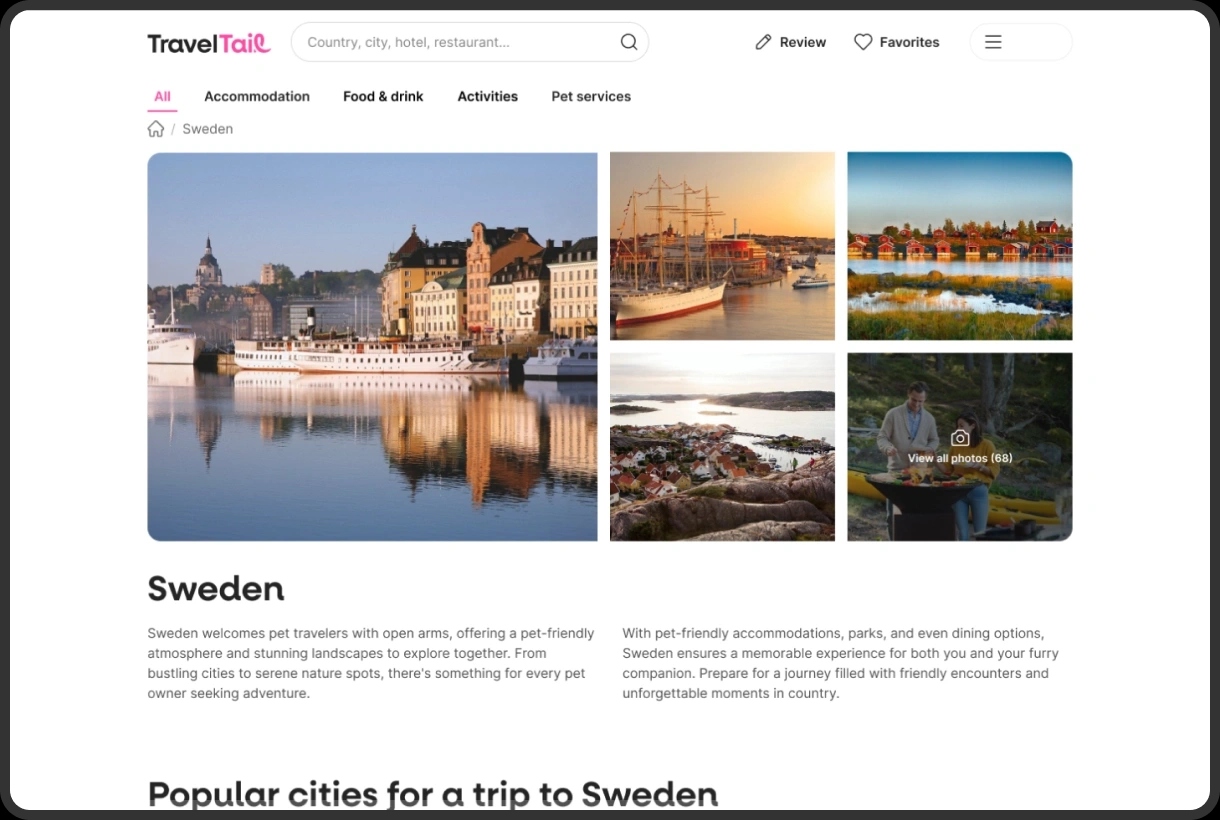Click the Favorites text label
The width and height of the screenshot is (1220, 820).
pyautogui.click(x=909, y=42)
